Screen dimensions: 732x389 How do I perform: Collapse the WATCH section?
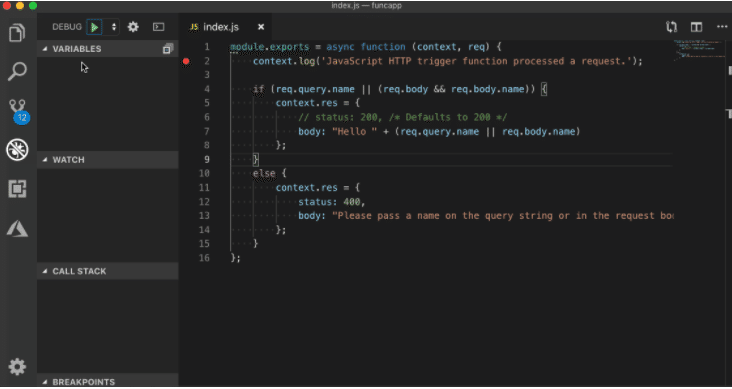(x=107, y=160)
